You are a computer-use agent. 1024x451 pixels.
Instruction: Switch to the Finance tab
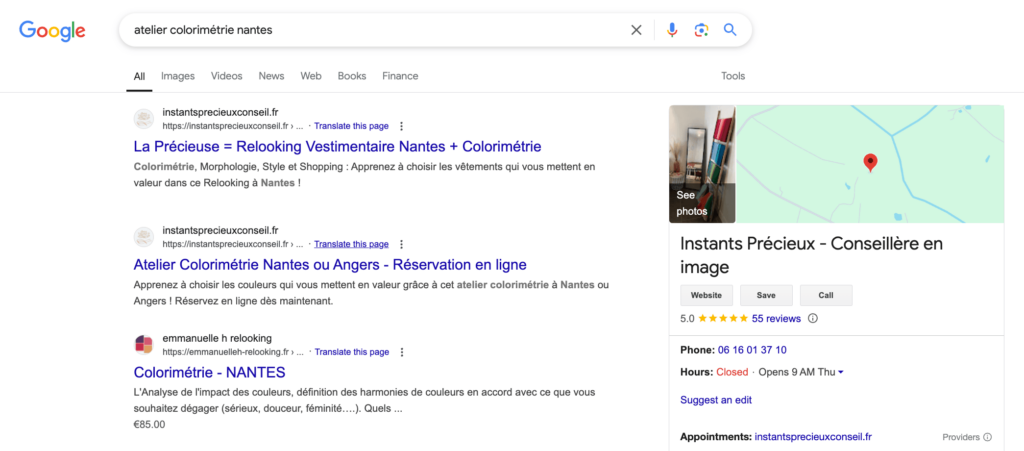click(400, 76)
